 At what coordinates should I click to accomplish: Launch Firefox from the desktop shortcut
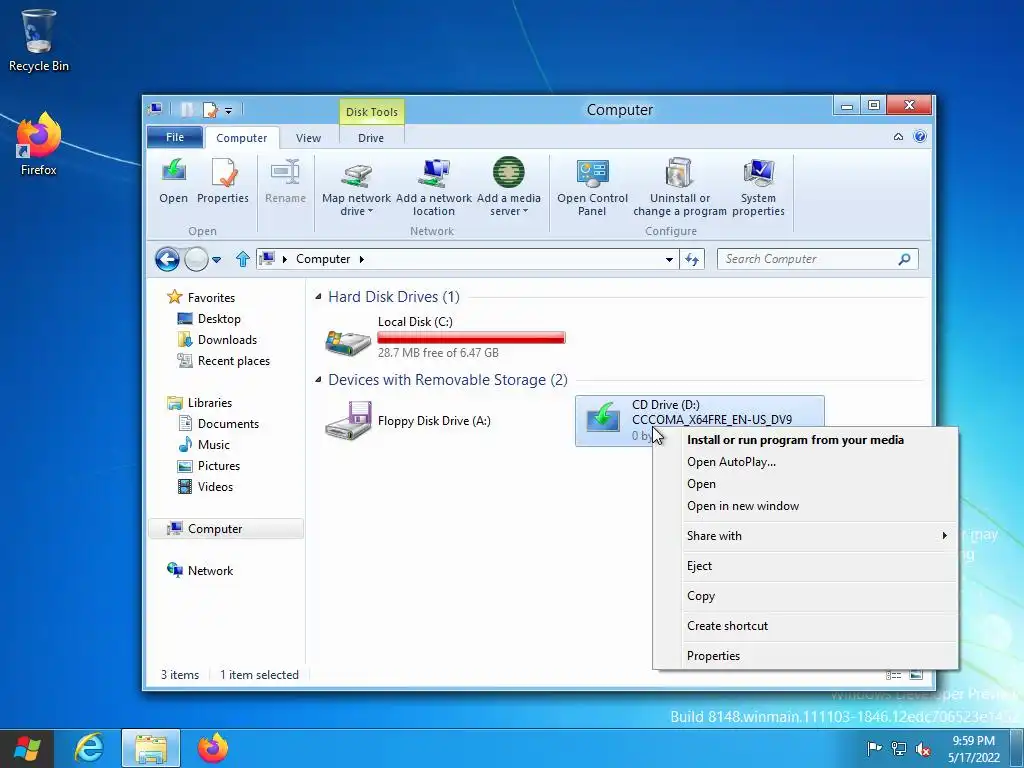point(38,144)
